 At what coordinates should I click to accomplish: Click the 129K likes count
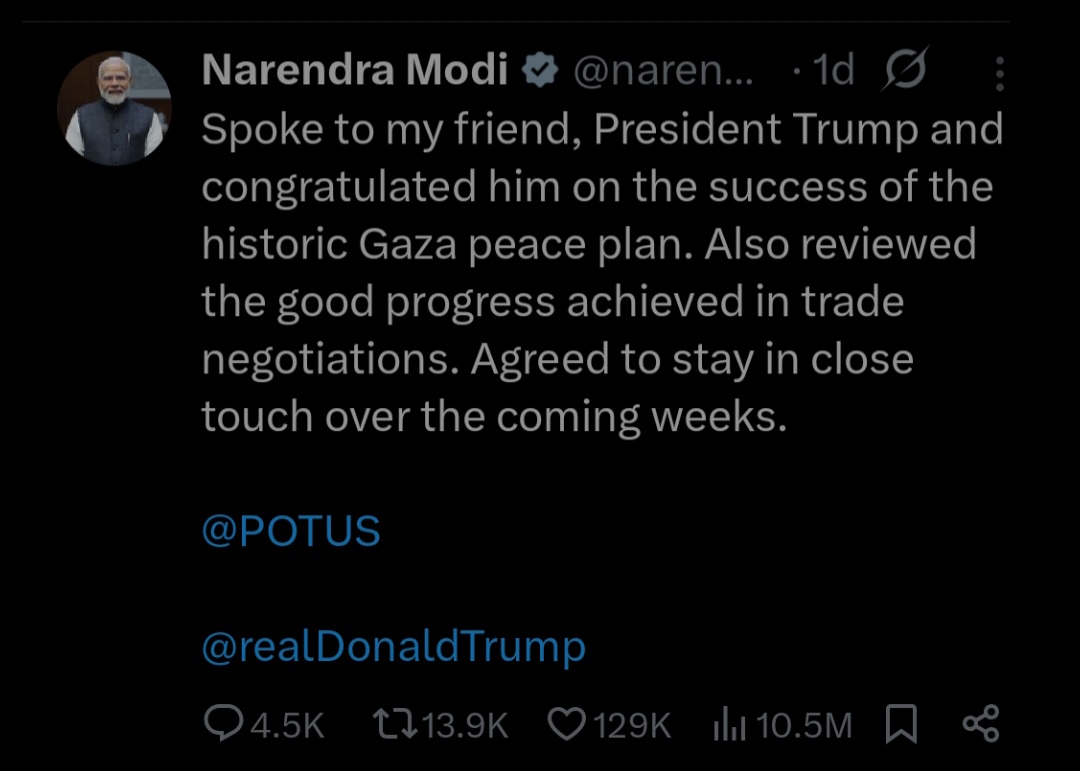(632, 725)
